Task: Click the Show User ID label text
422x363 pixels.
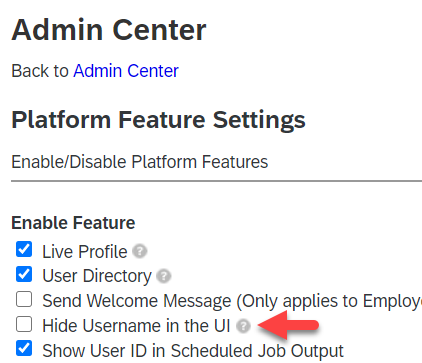Action: pyautogui.click(x=193, y=351)
